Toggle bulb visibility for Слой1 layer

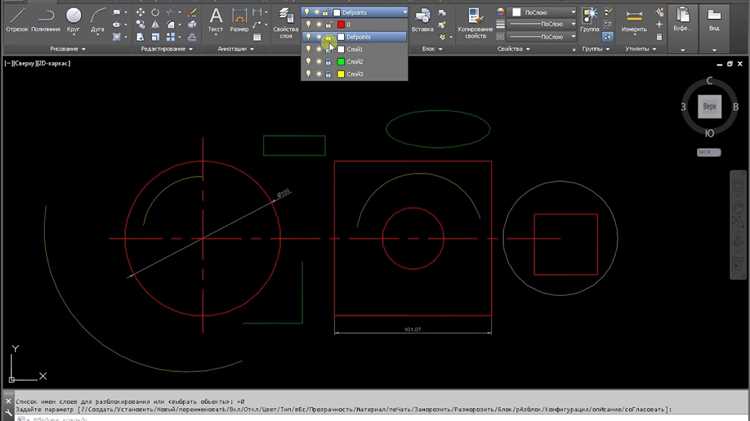point(309,49)
